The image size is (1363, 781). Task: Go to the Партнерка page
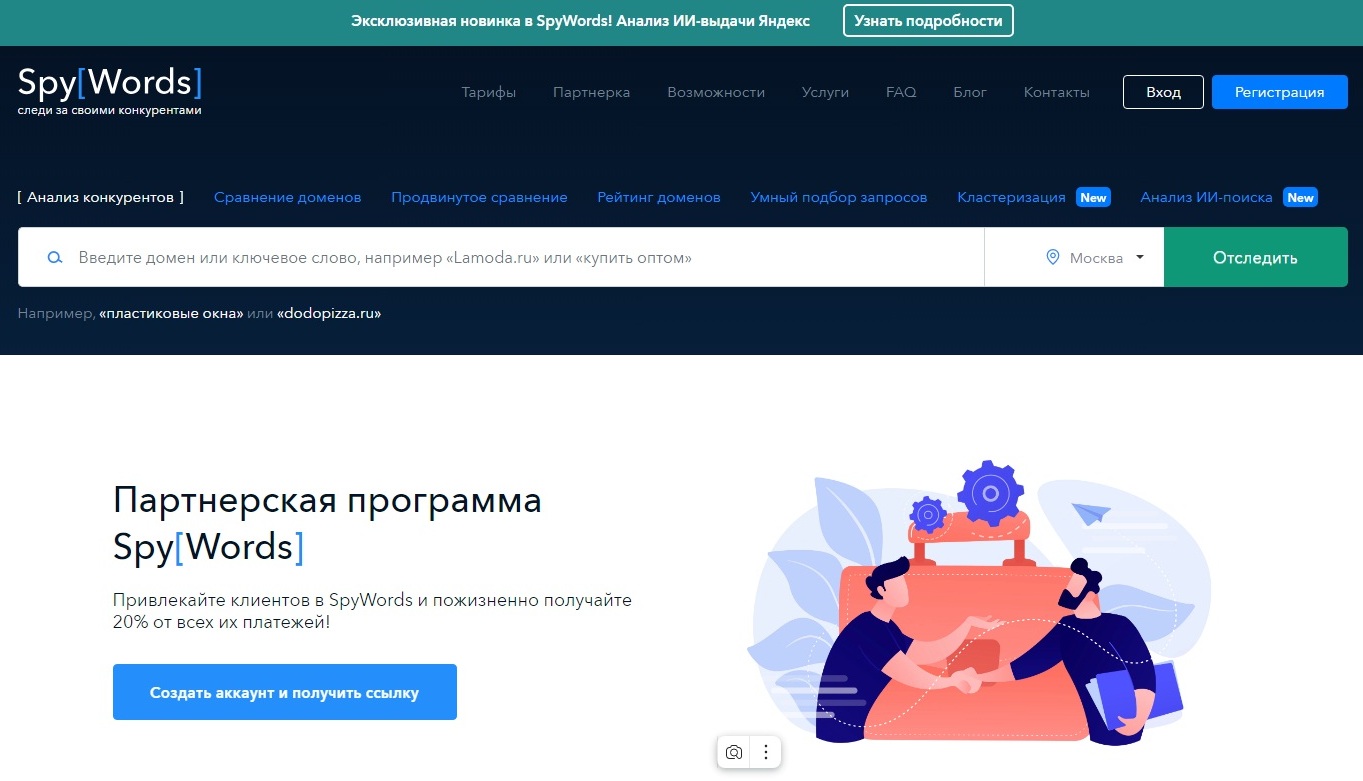[592, 92]
